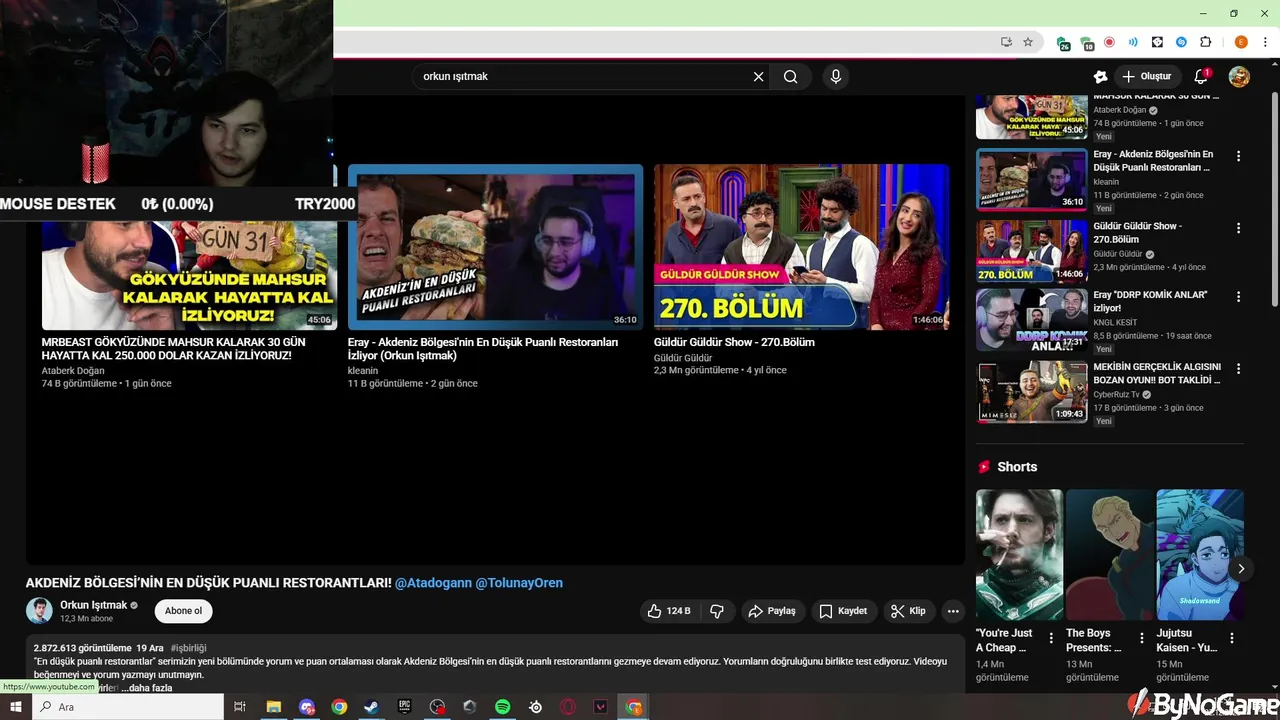Open the @TolunayOren mention link

(519, 583)
